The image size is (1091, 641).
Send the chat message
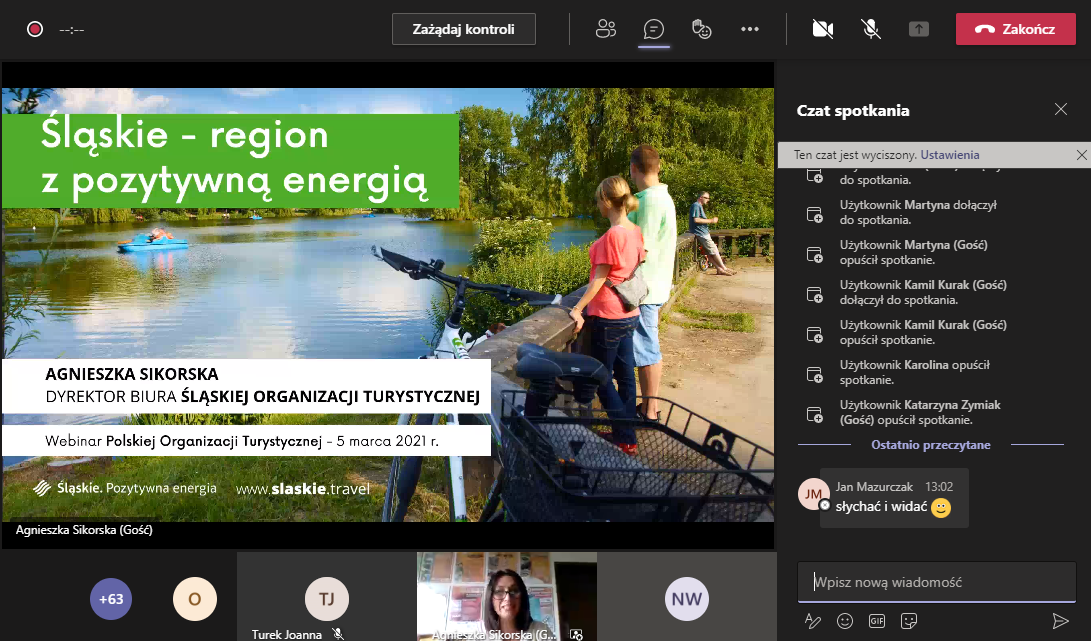(x=1060, y=621)
